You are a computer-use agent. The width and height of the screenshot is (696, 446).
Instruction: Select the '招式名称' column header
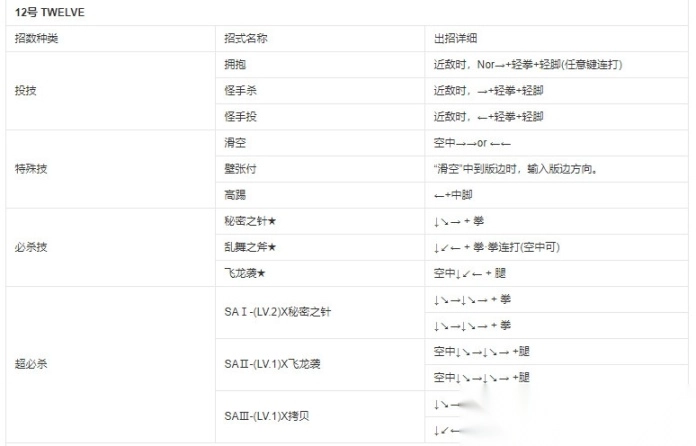point(246,38)
